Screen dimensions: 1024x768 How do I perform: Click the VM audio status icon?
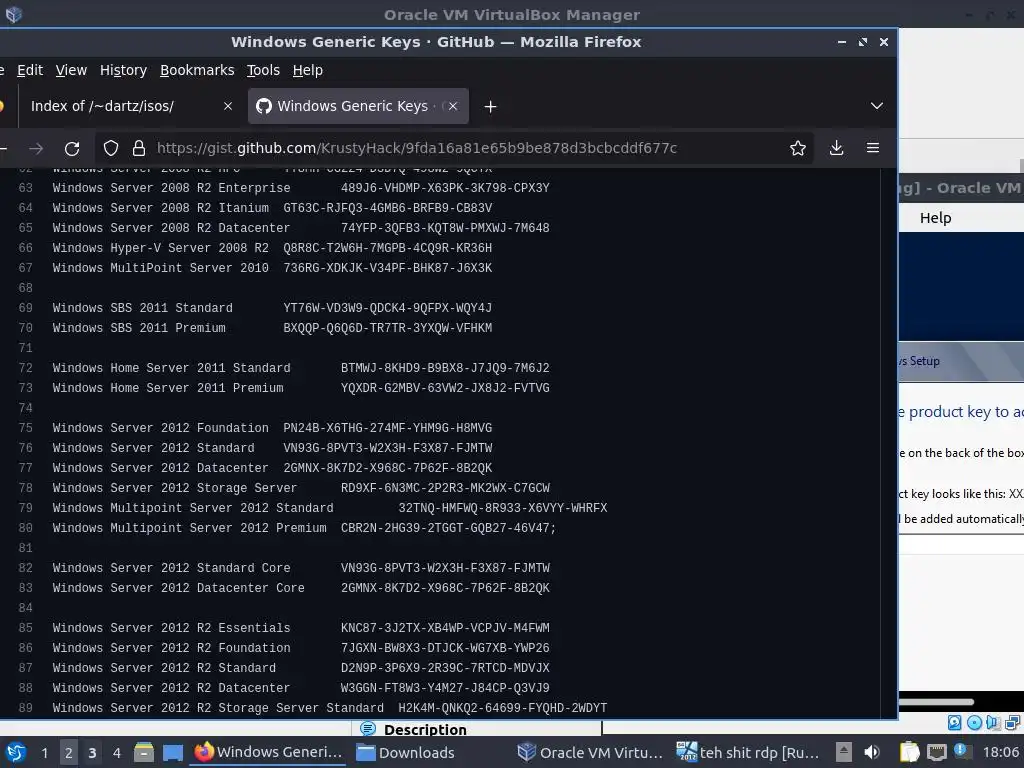[x=993, y=722]
